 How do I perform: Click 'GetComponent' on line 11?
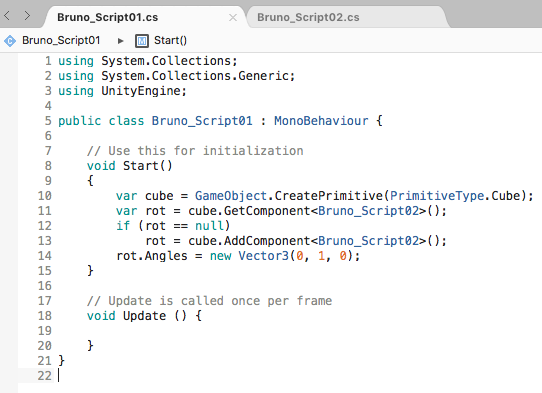tap(267, 211)
